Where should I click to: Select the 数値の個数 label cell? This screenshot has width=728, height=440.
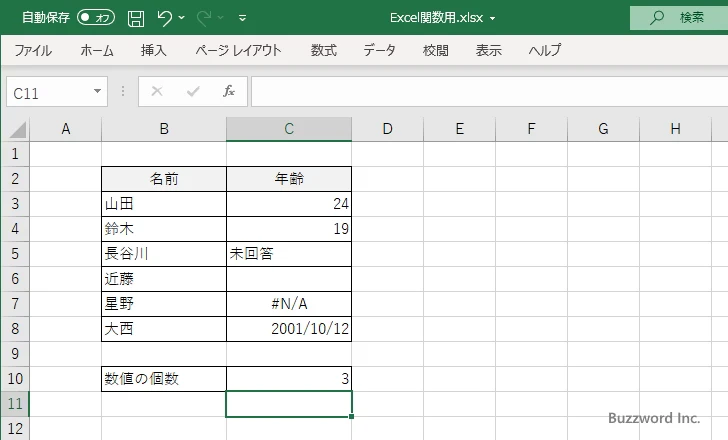point(164,379)
